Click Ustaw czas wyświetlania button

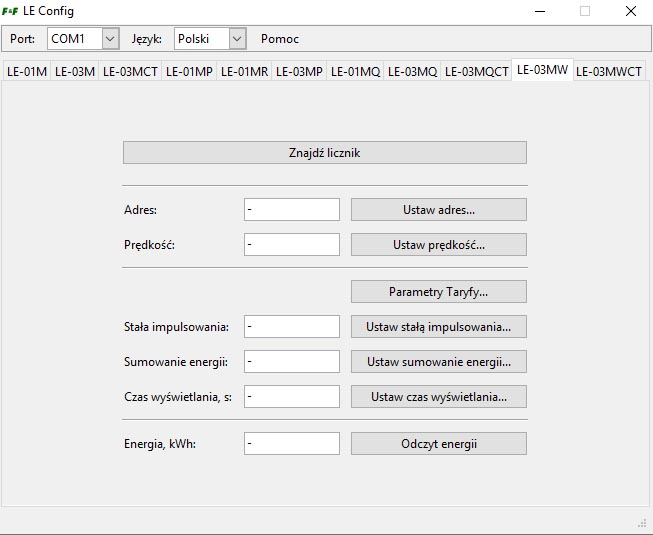439,396
